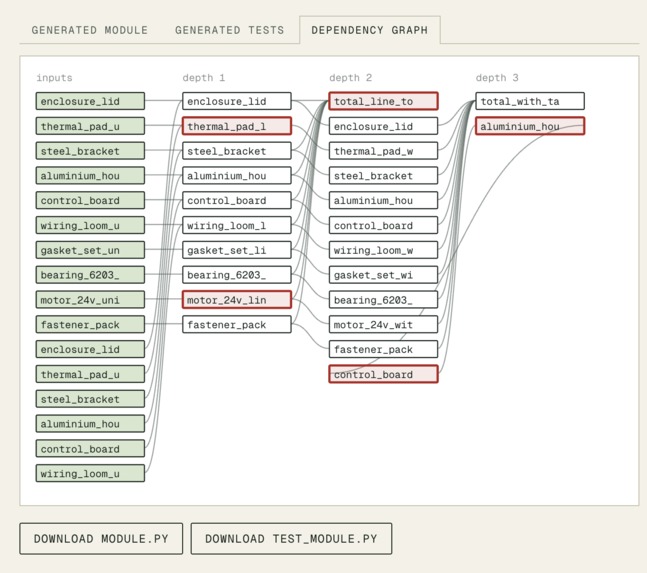Click the "depth 1" column heading
The image size is (647, 573).
point(204,78)
